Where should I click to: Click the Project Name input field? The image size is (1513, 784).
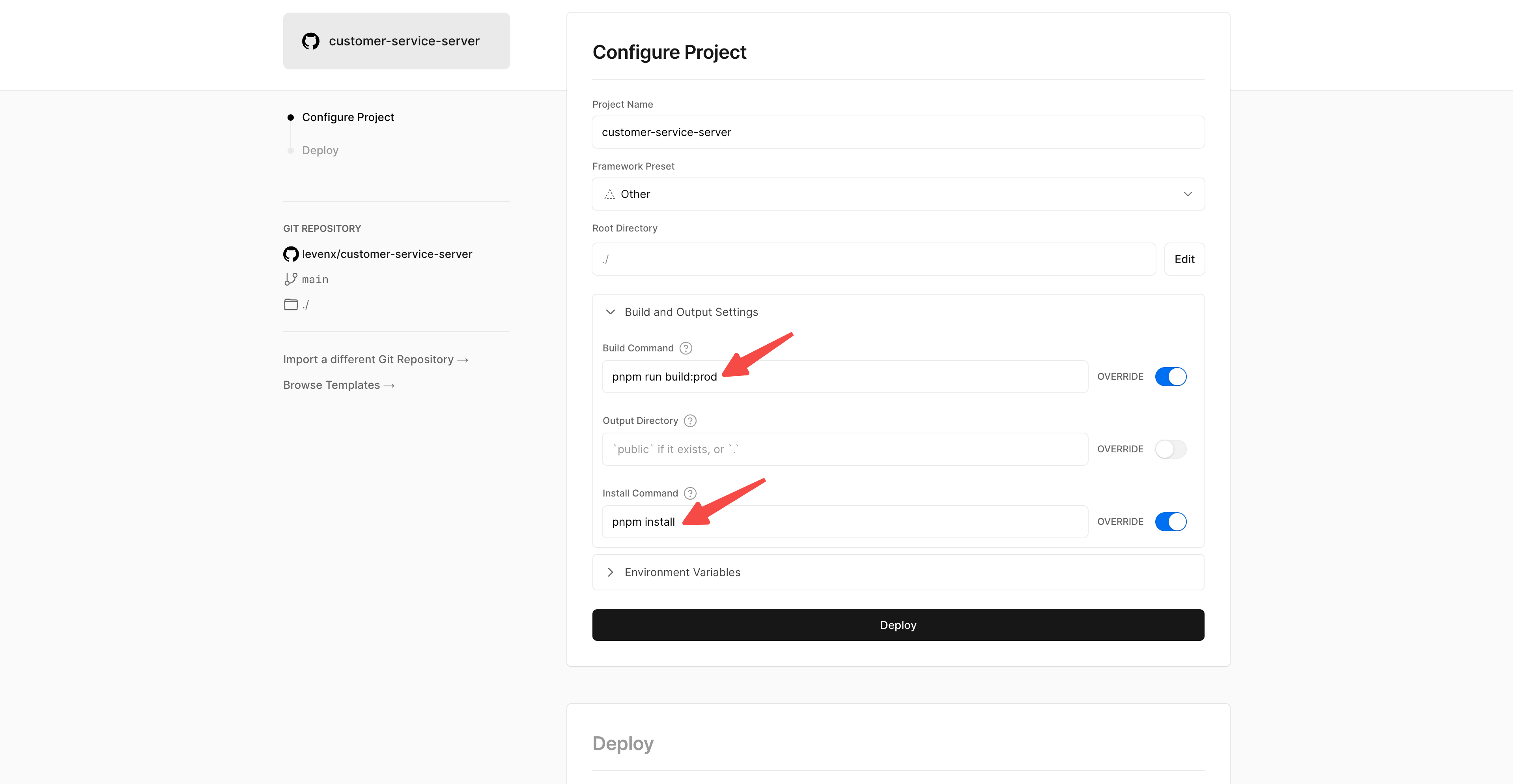coord(898,132)
